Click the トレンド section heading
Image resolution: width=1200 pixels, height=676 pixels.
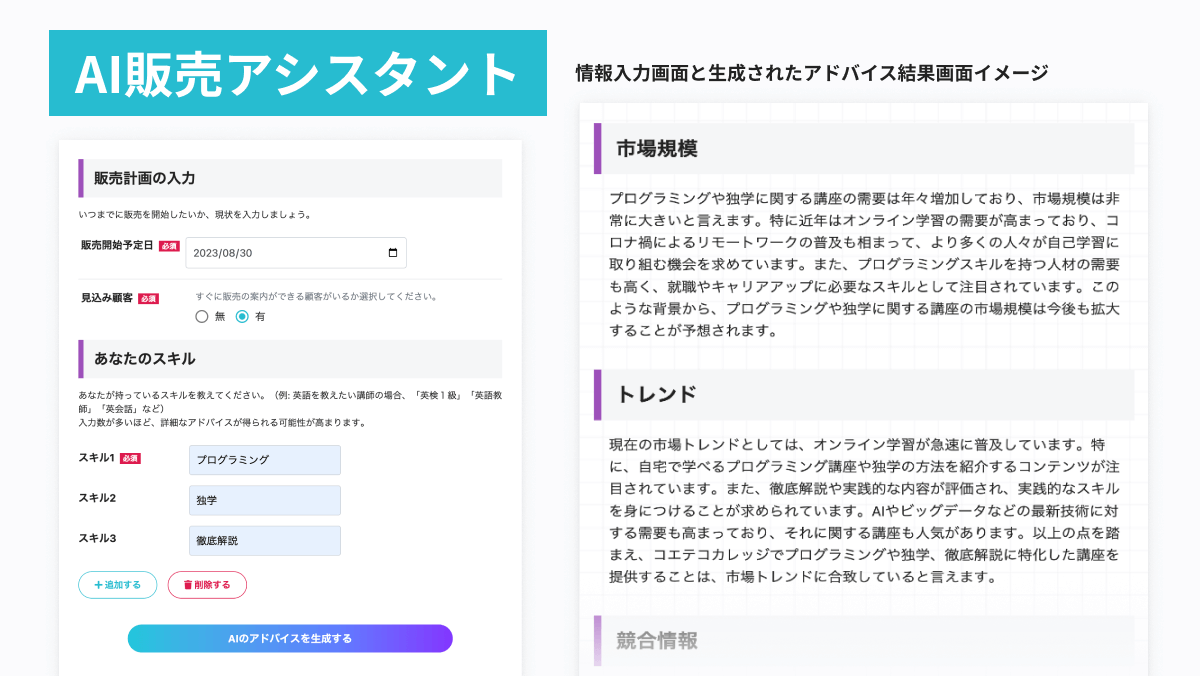(x=657, y=394)
